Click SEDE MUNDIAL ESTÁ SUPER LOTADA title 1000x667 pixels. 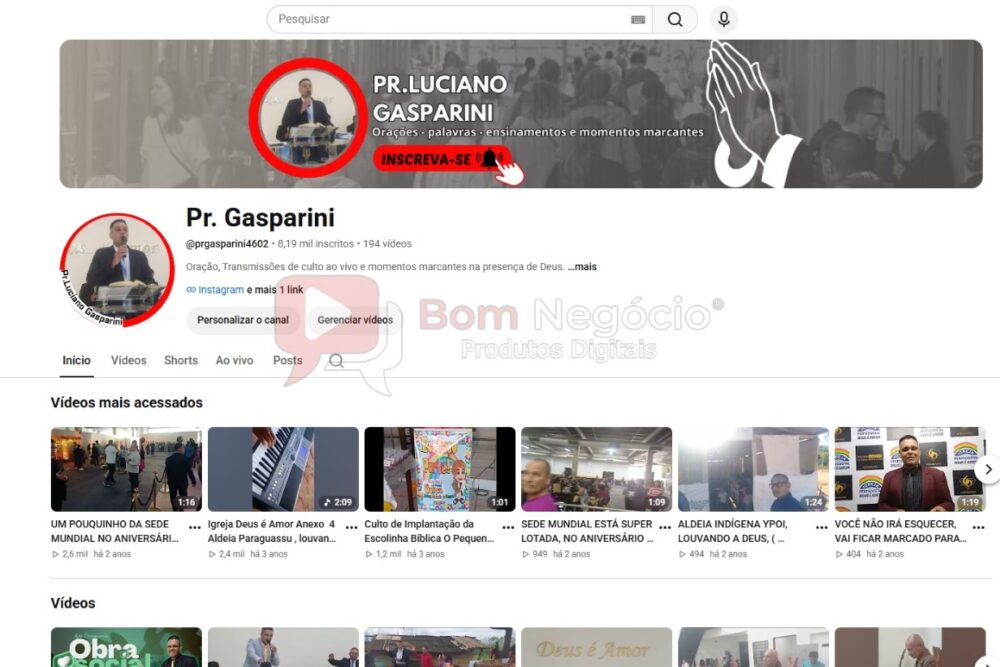587,531
